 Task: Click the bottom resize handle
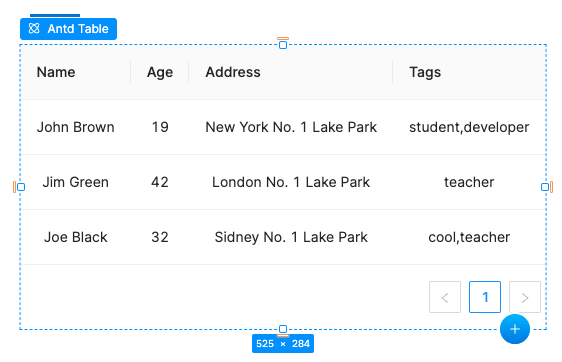[x=283, y=329]
